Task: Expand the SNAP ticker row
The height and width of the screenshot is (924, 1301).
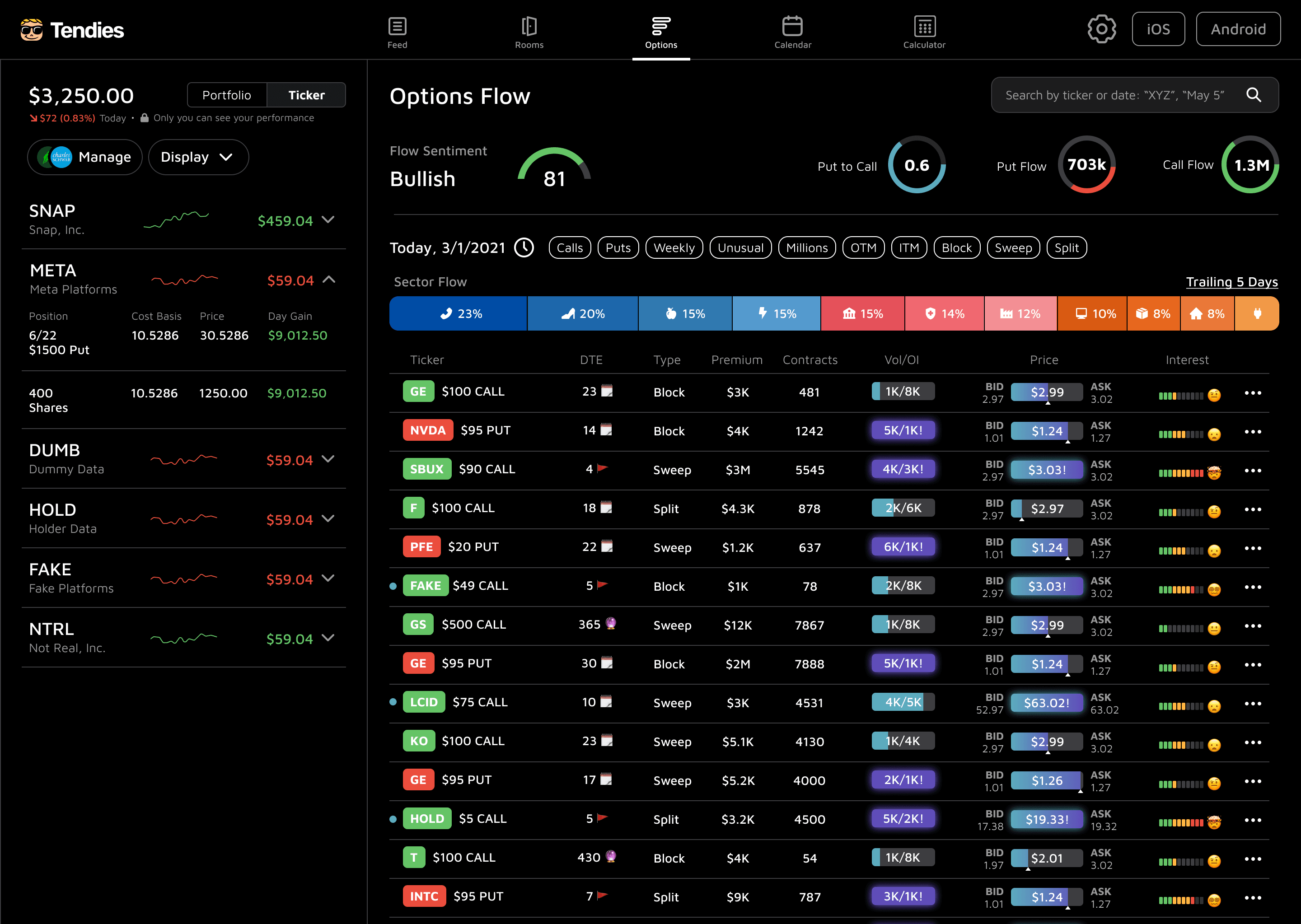Action: (328, 219)
